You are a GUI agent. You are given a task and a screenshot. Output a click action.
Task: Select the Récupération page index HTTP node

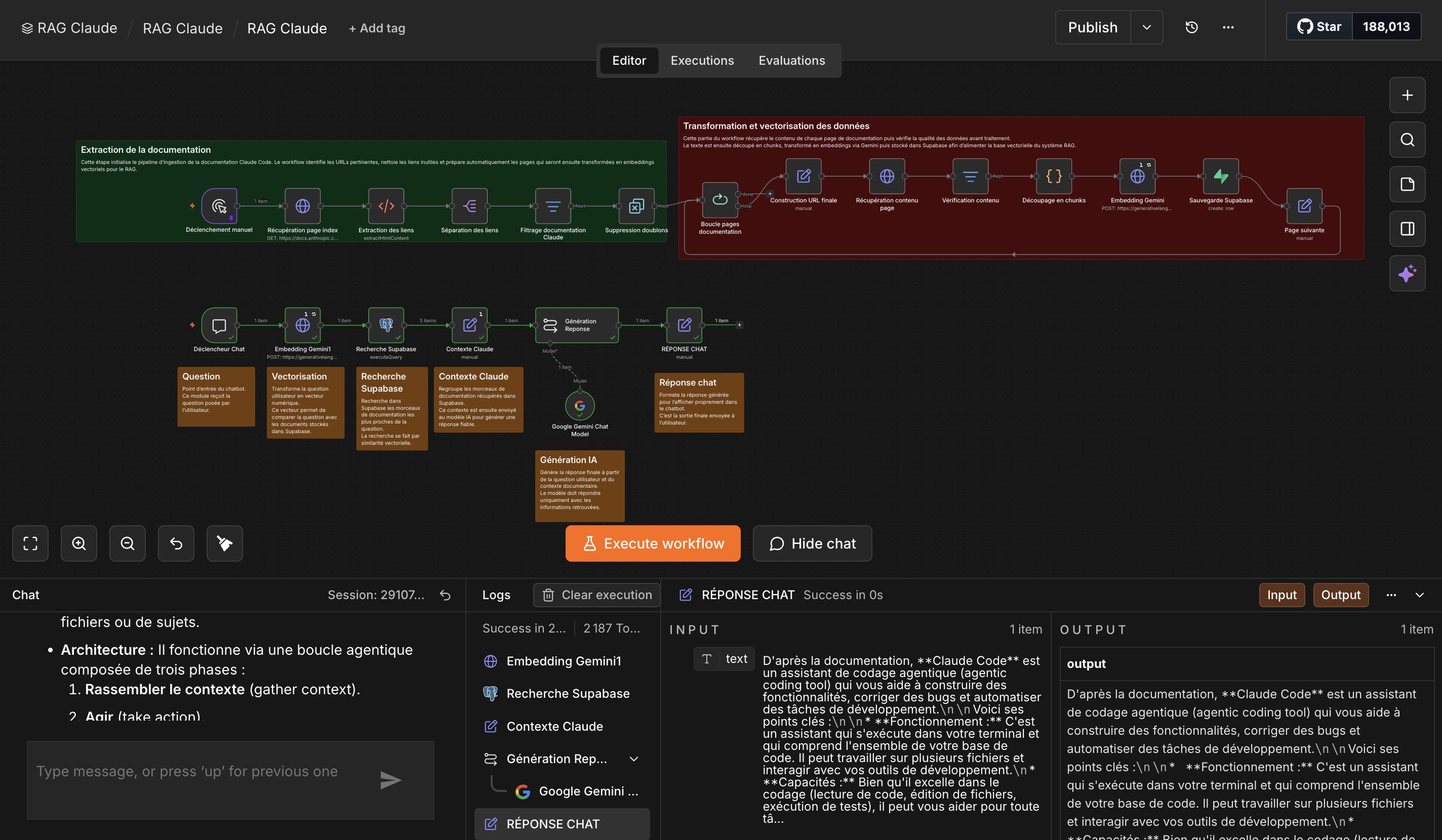point(303,206)
